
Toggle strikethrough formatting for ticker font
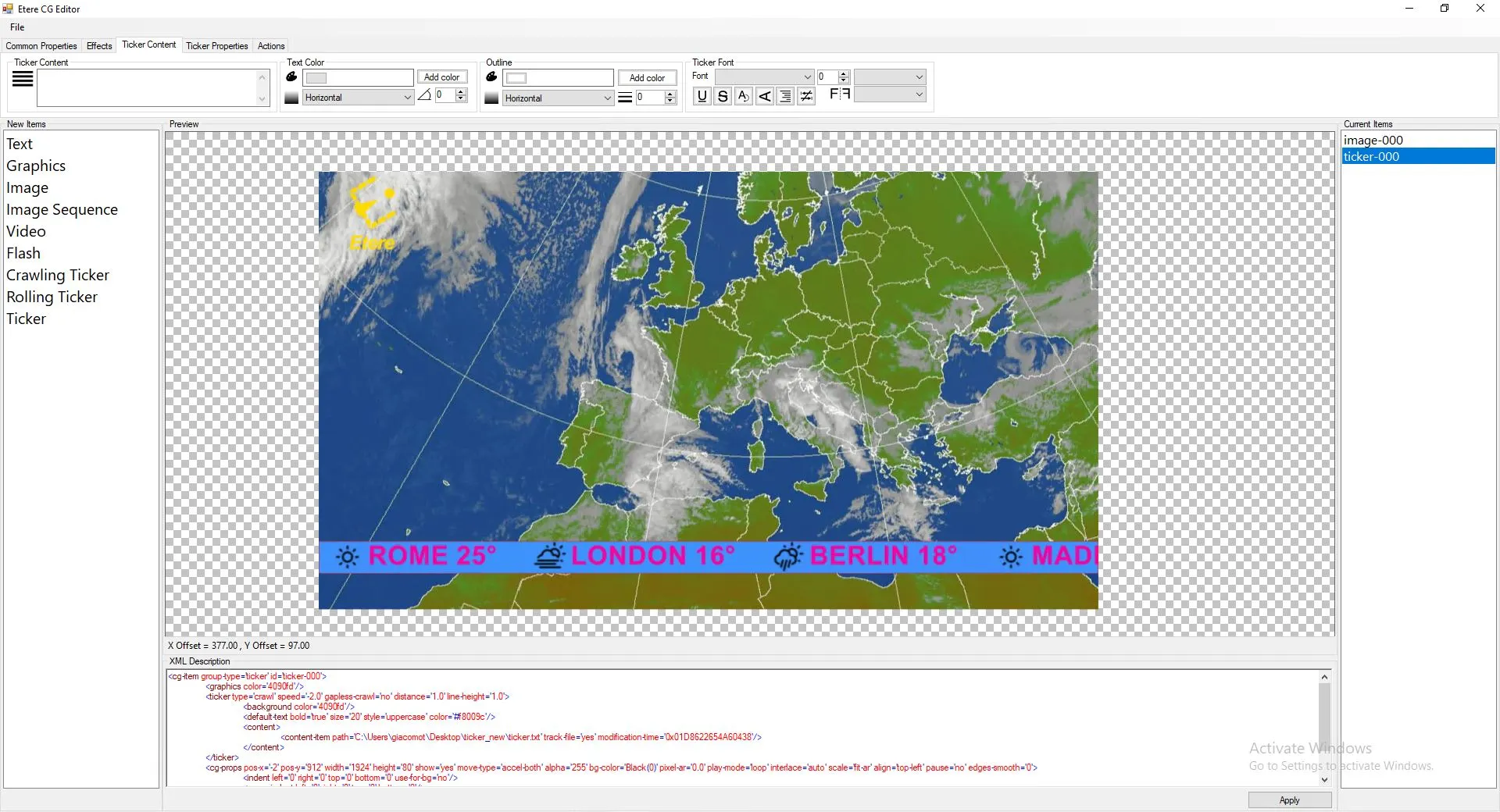click(723, 96)
